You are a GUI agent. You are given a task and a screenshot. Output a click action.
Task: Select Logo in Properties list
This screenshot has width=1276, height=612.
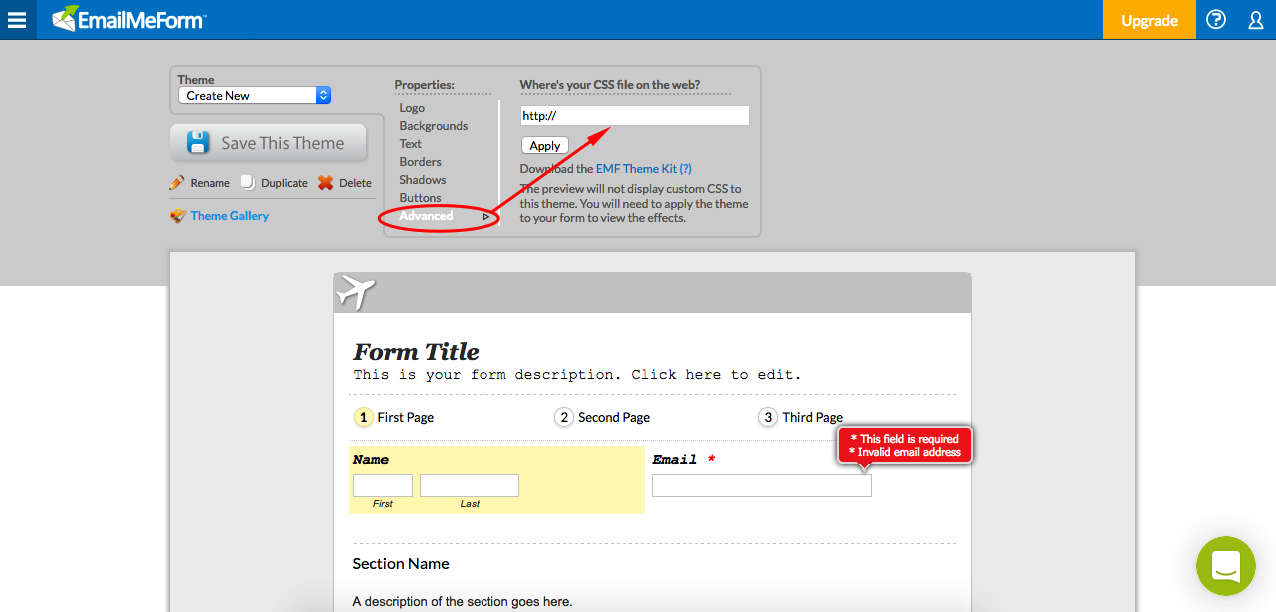(x=412, y=108)
